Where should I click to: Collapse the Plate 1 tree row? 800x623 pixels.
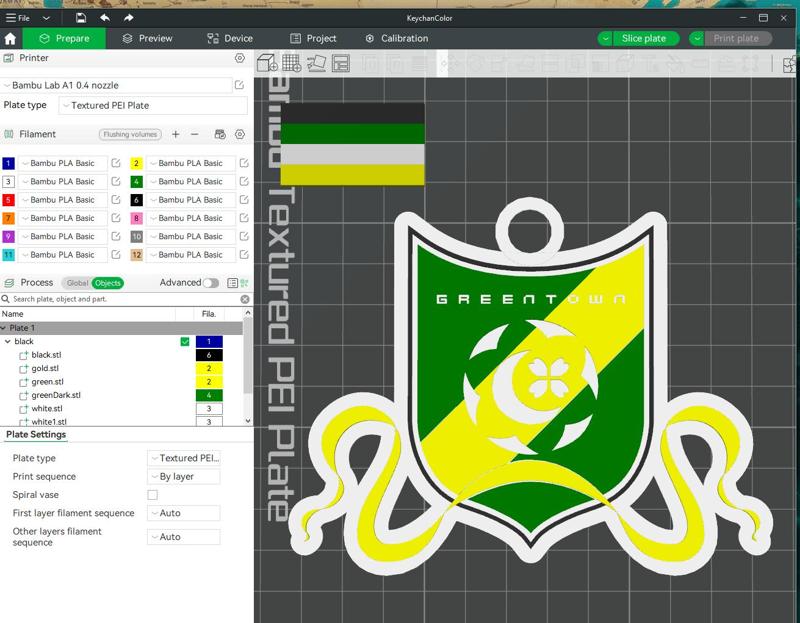click(4, 328)
